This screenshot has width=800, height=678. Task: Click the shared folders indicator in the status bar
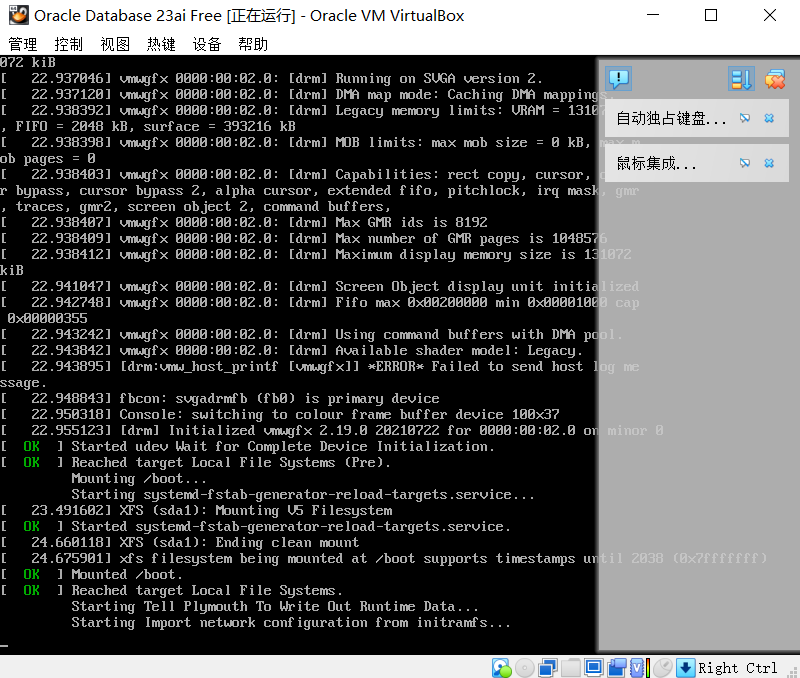tap(571, 668)
